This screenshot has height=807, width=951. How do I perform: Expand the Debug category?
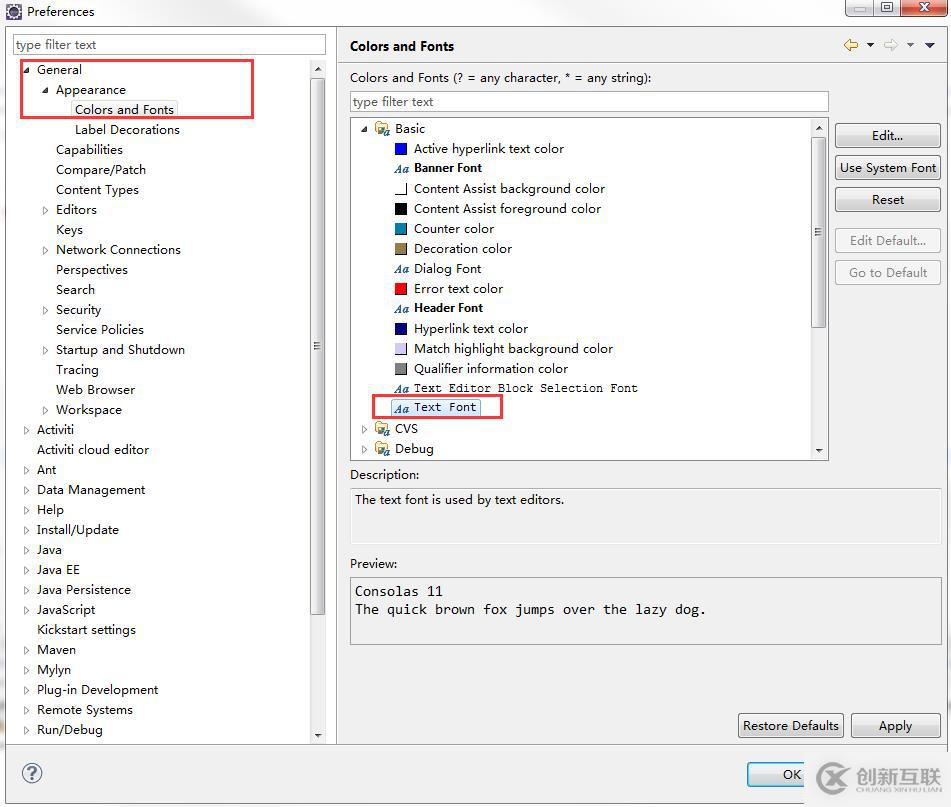(x=365, y=450)
